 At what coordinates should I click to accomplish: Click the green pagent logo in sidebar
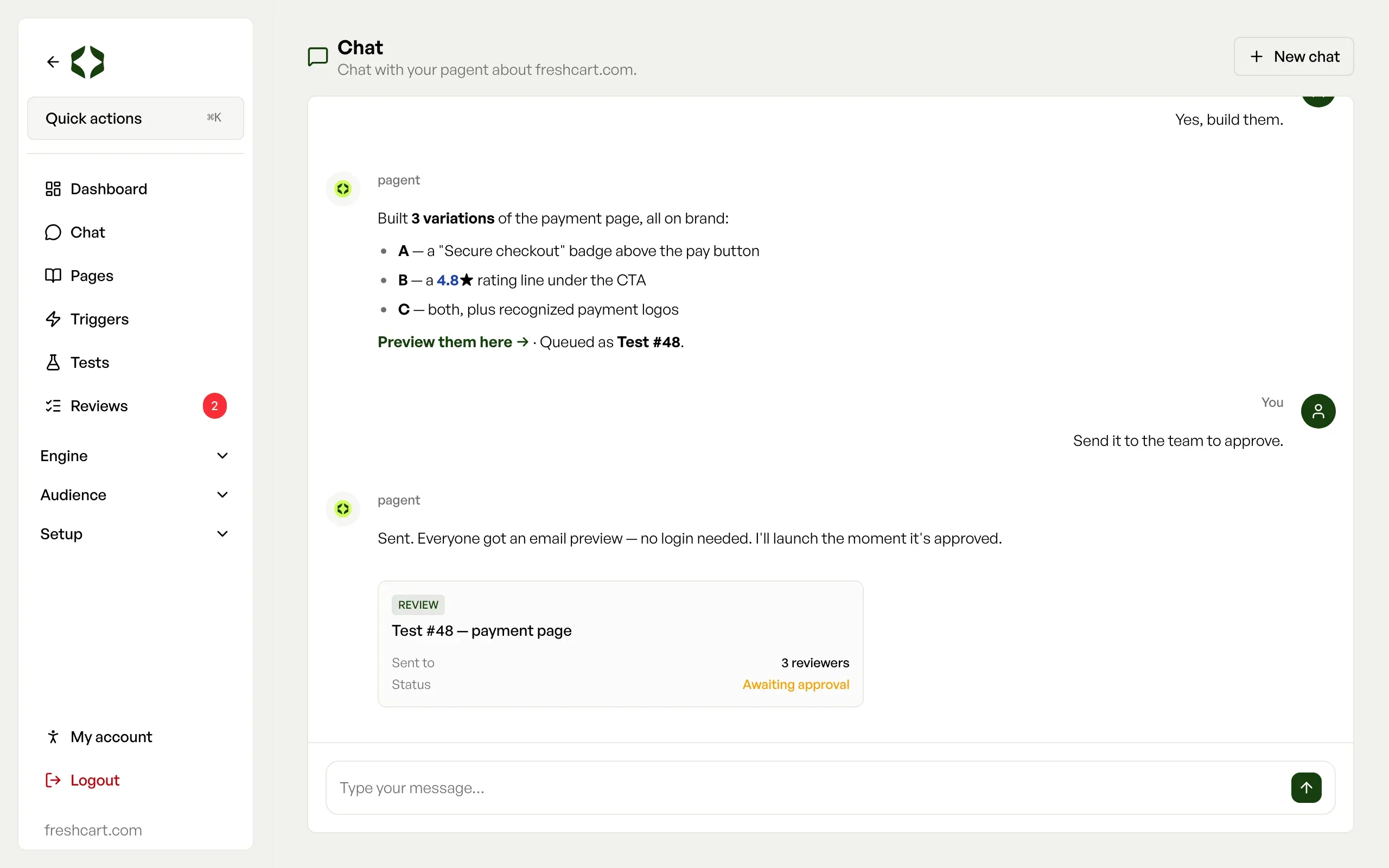tap(87, 61)
